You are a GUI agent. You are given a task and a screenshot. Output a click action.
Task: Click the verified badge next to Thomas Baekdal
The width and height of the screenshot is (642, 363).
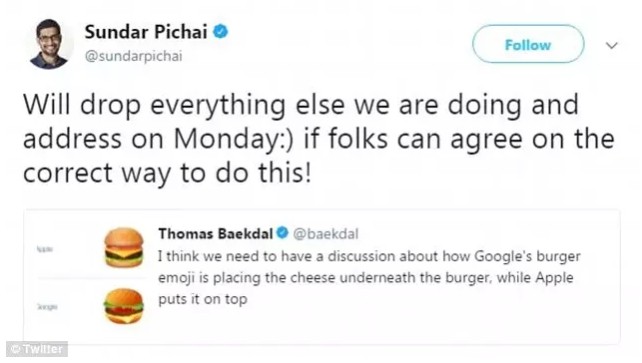pos(282,233)
